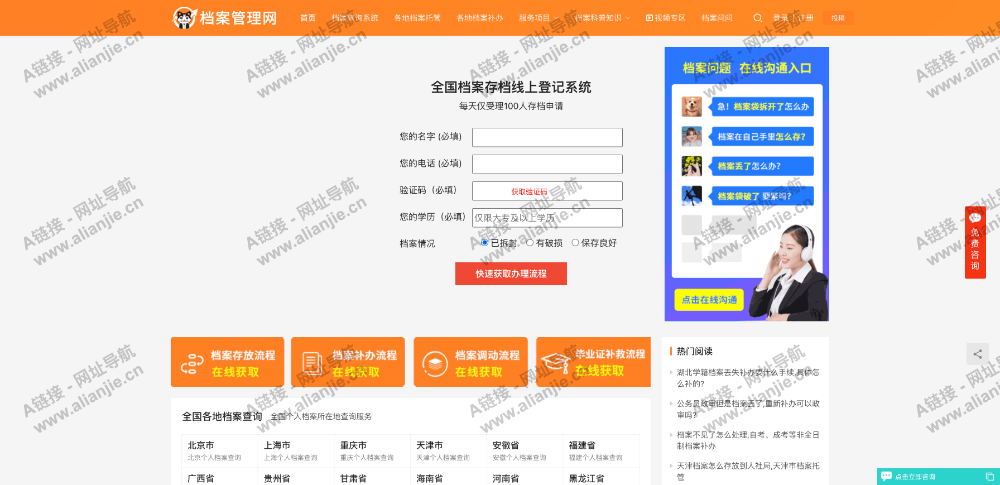The width and height of the screenshot is (1000, 485).
Task: Click the document icon on 档案补办流程 card
Action: click(x=312, y=363)
